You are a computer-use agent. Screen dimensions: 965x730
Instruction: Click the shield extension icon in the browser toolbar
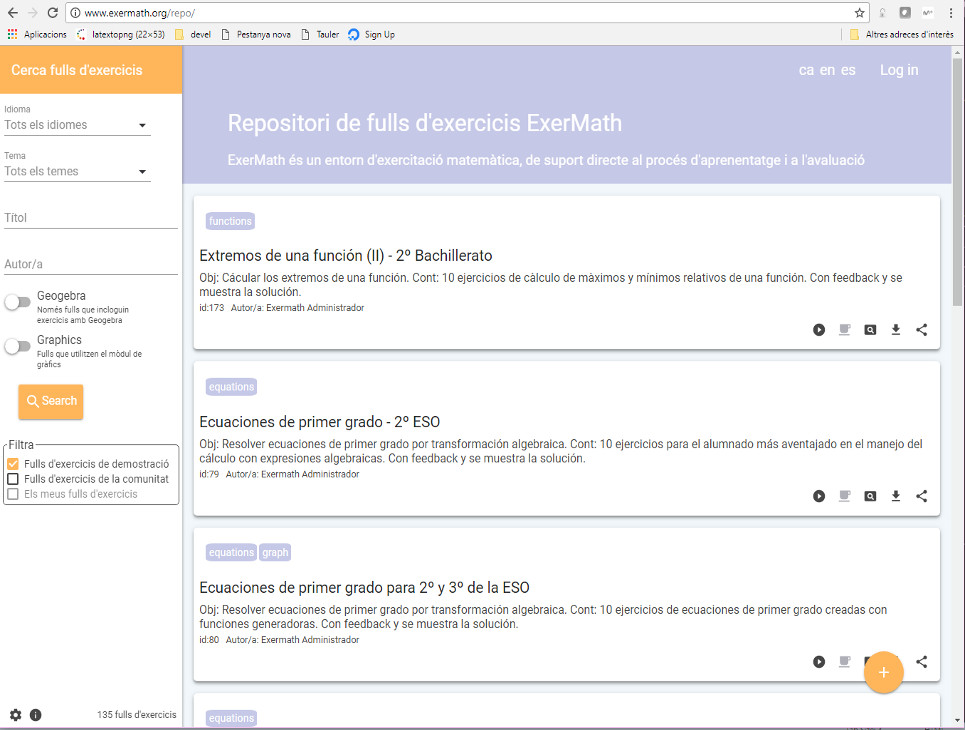[x=905, y=13]
